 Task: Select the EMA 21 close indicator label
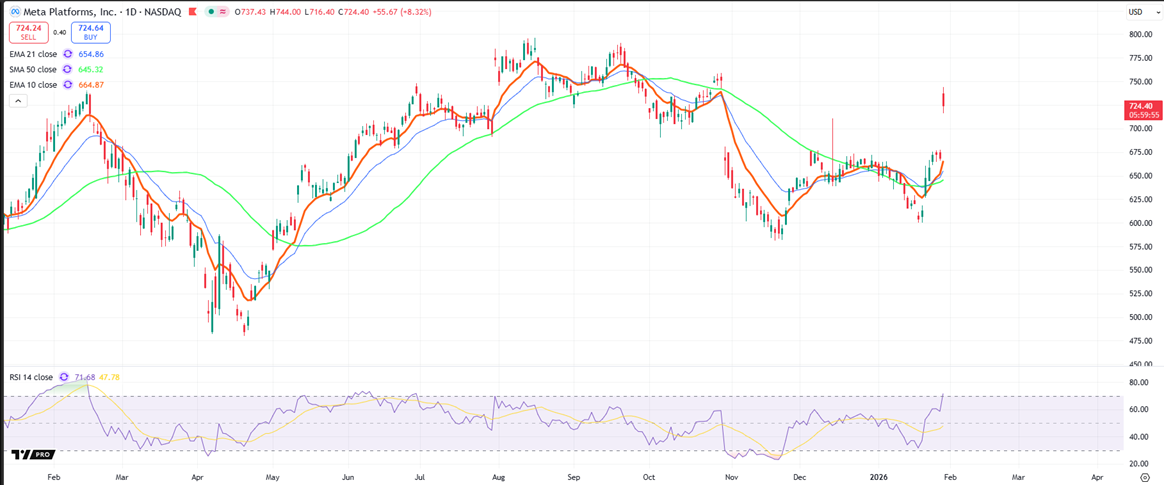click(33, 54)
